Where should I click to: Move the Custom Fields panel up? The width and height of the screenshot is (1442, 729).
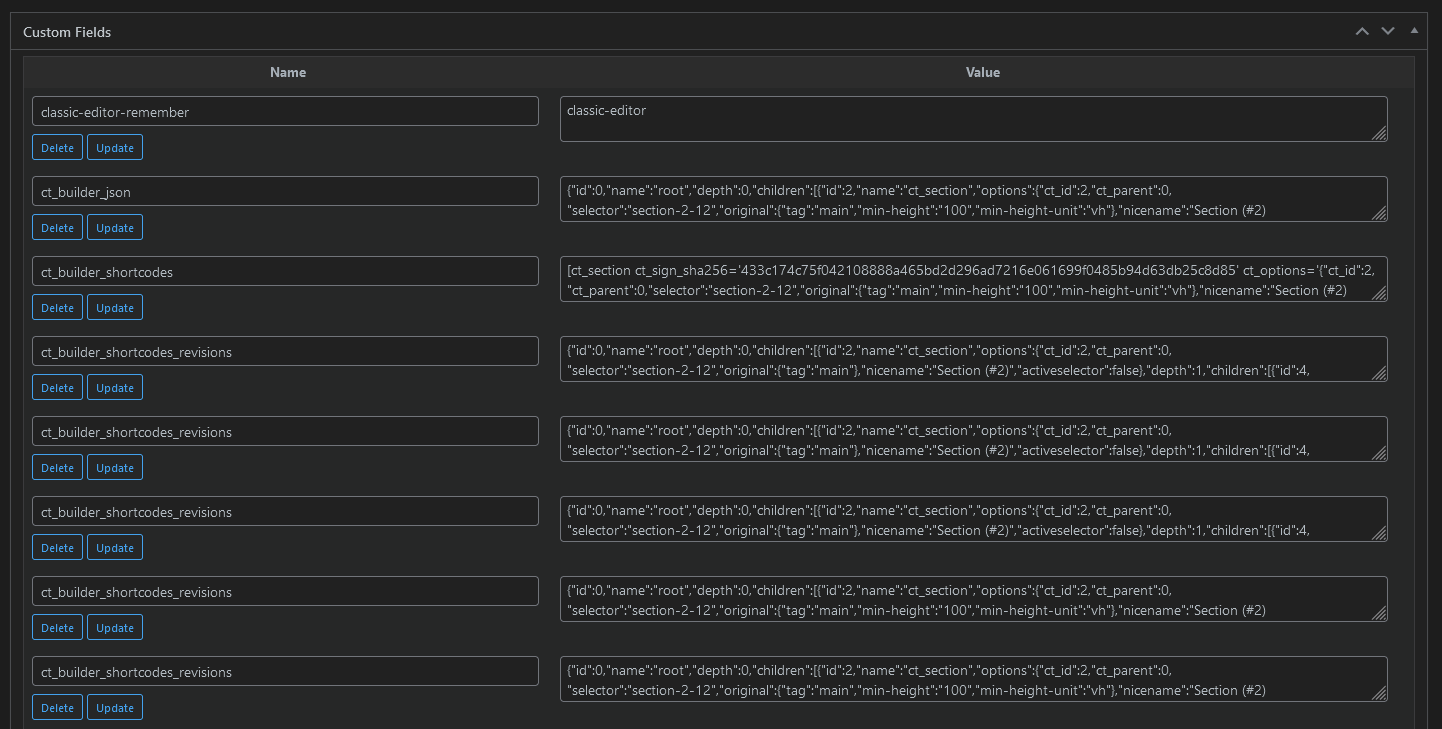coord(1361,31)
